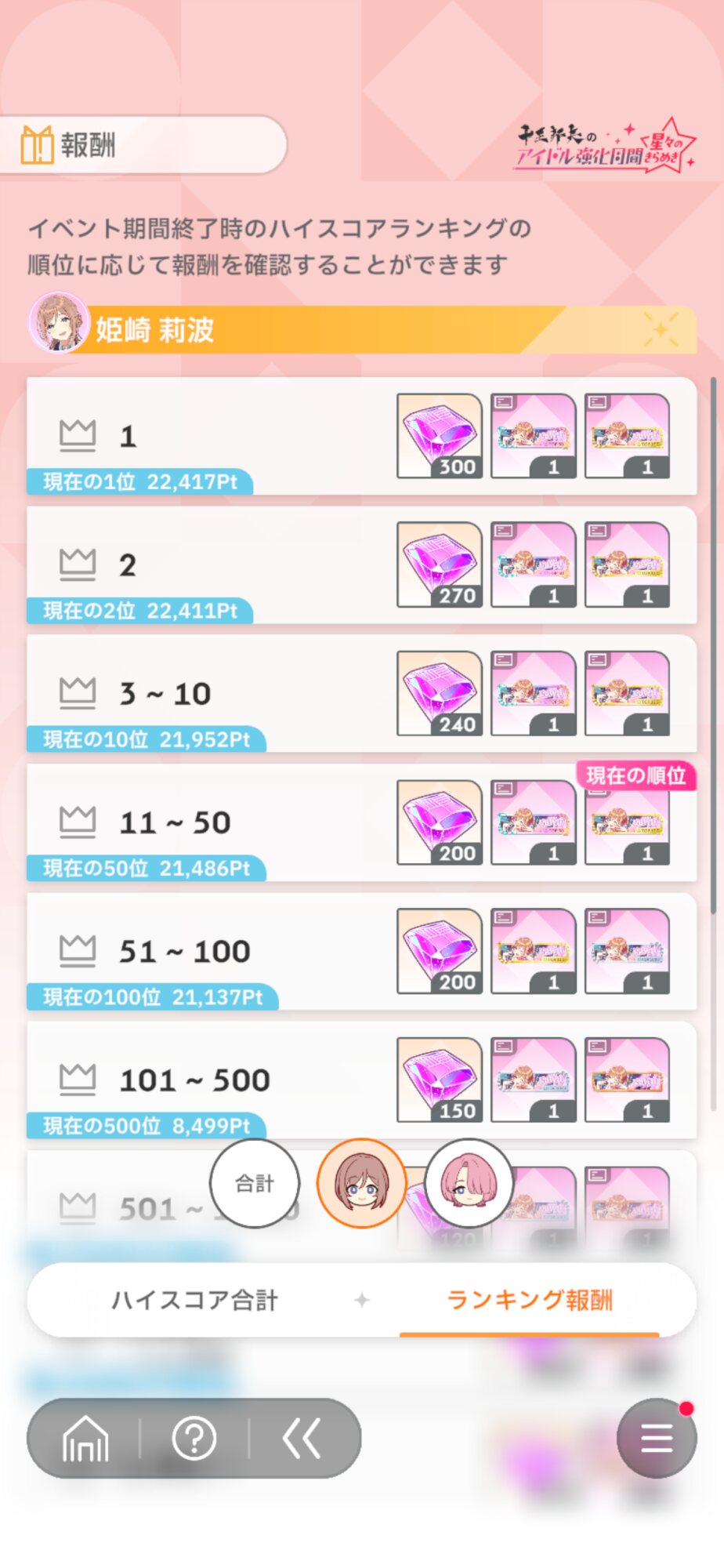724x1568 pixels.
Task: Click the 報酬 header label
Action: [88, 145]
